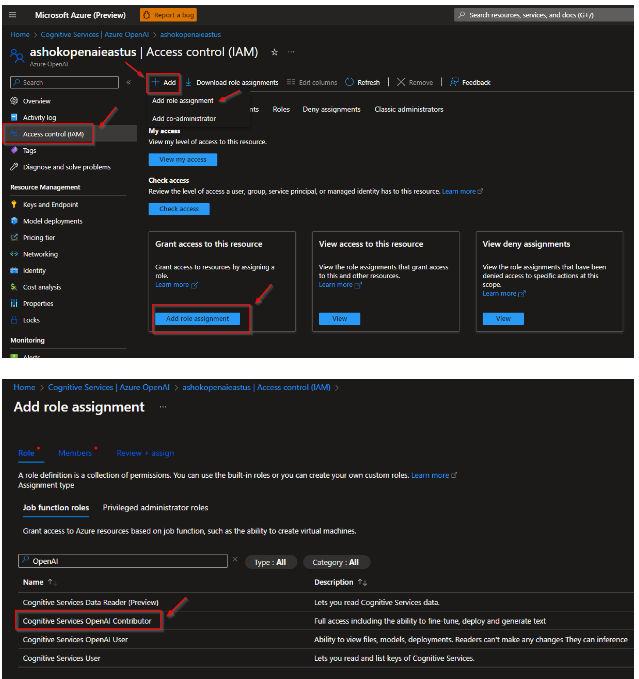Click Cognitive Services breadcrumb in top panel

[x=95, y=35]
